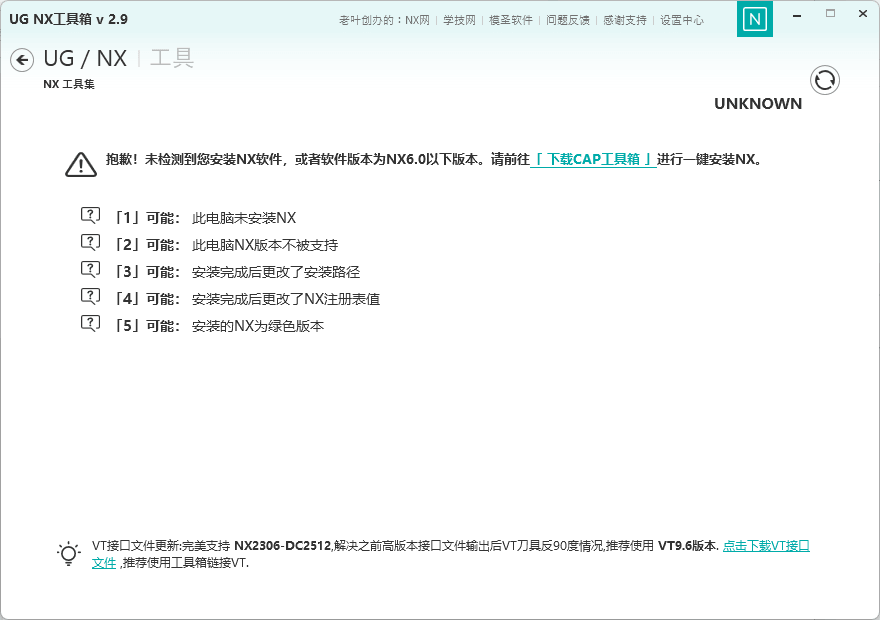Open the 学技网 header link
Screen dimensions: 880x620
point(459,20)
